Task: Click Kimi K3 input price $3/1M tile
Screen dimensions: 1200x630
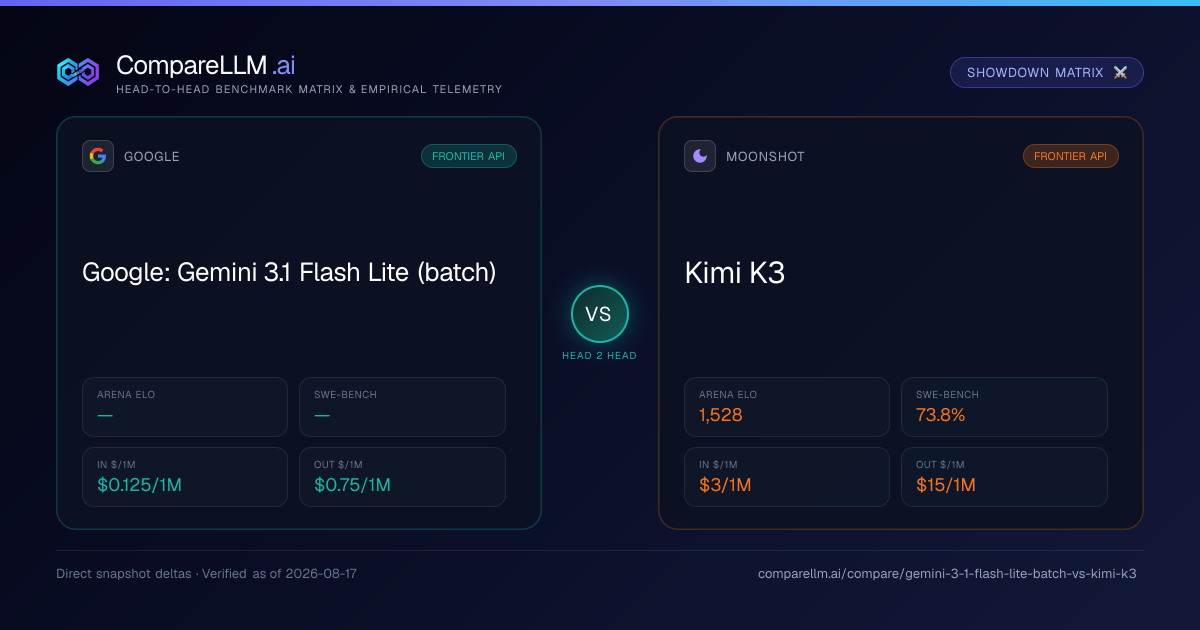Action: 787,477
